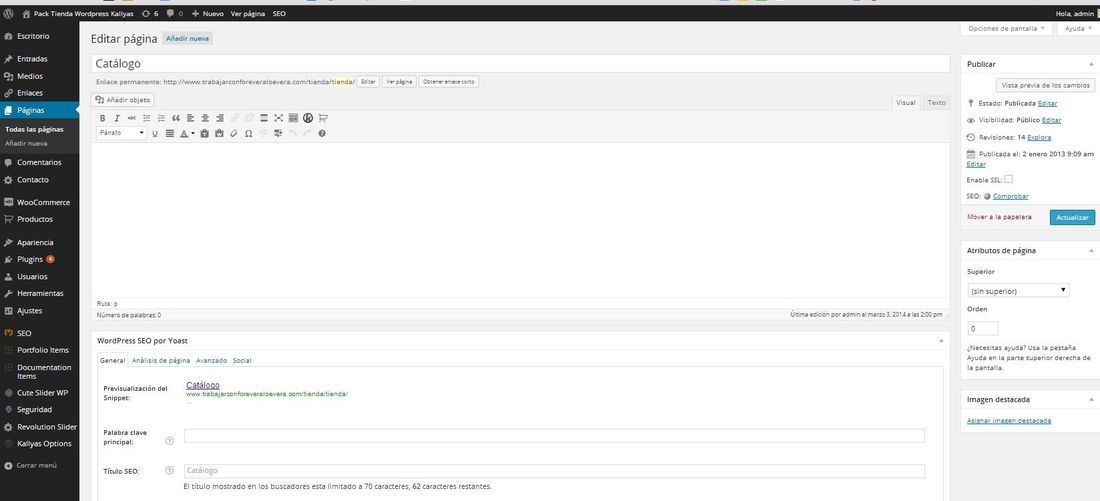
Task: Open WooCommerce in the sidebar menu
Action: (39, 202)
